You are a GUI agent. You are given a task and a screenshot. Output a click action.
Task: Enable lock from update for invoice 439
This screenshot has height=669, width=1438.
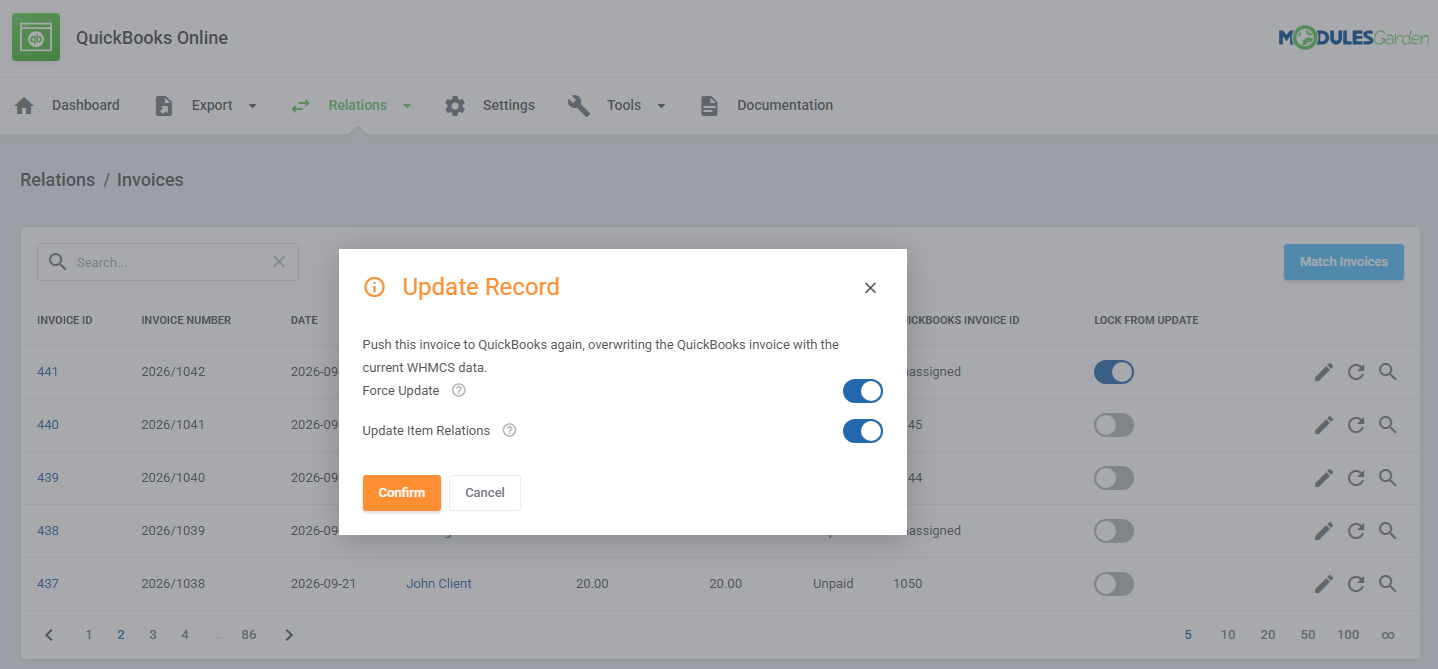pyautogui.click(x=1114, y=478)
